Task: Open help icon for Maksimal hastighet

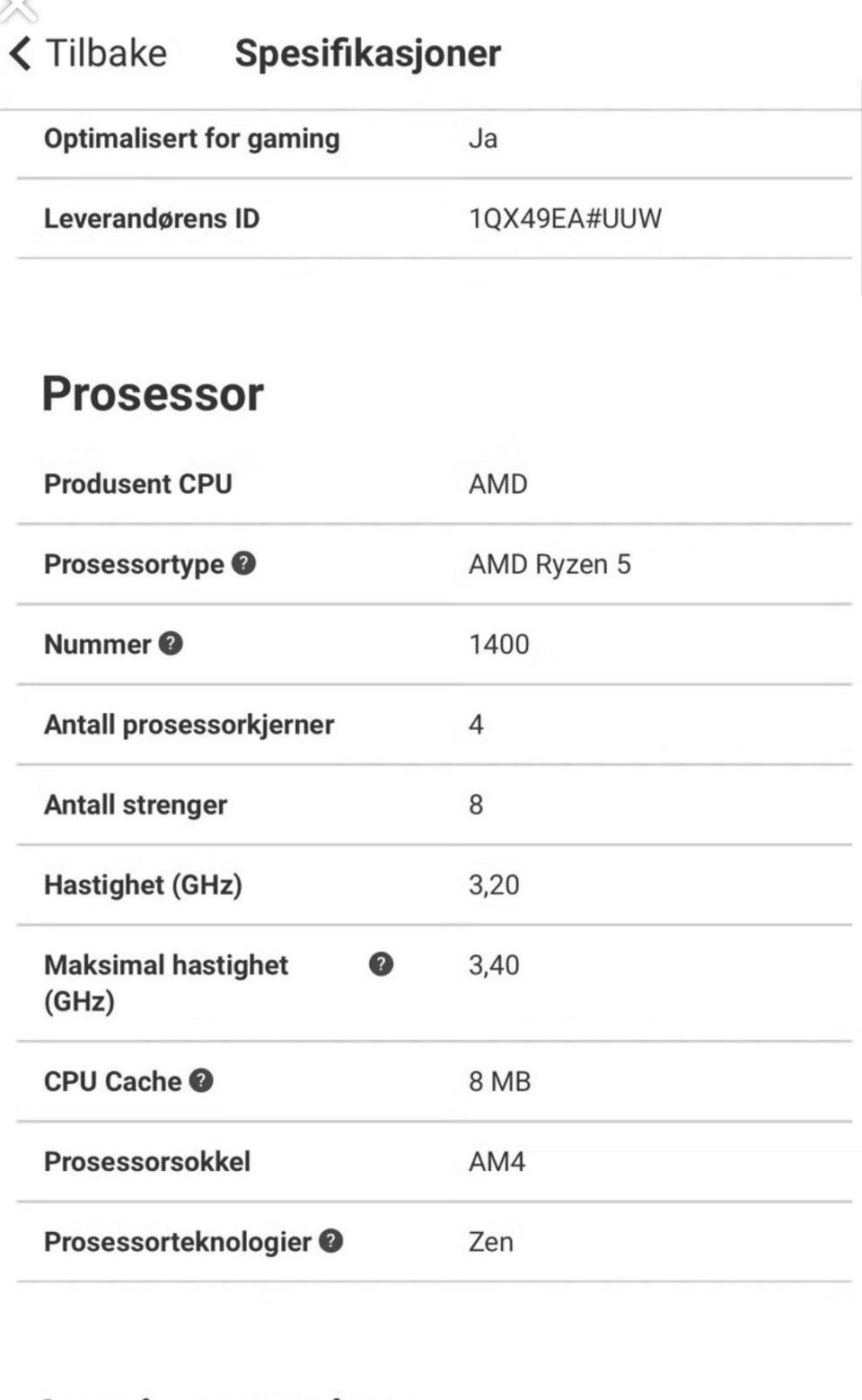Action: click(x=381, y=964)
